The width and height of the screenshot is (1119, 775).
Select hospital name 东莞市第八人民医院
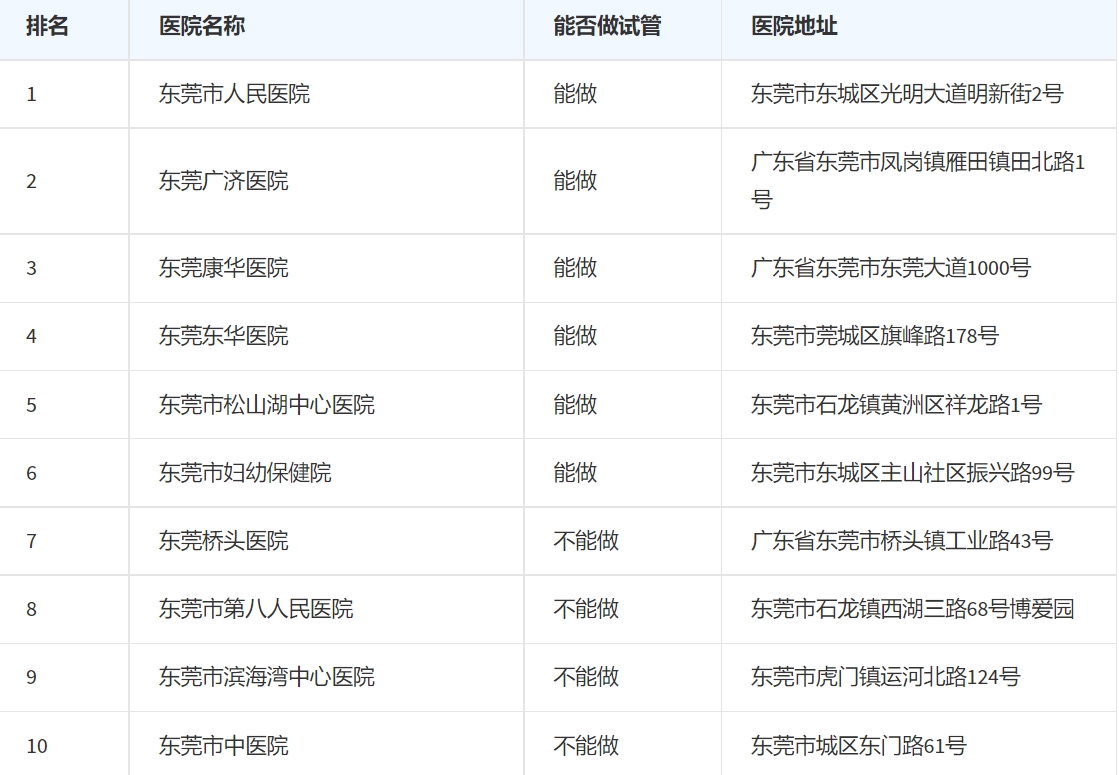click(x=256, y=609)
